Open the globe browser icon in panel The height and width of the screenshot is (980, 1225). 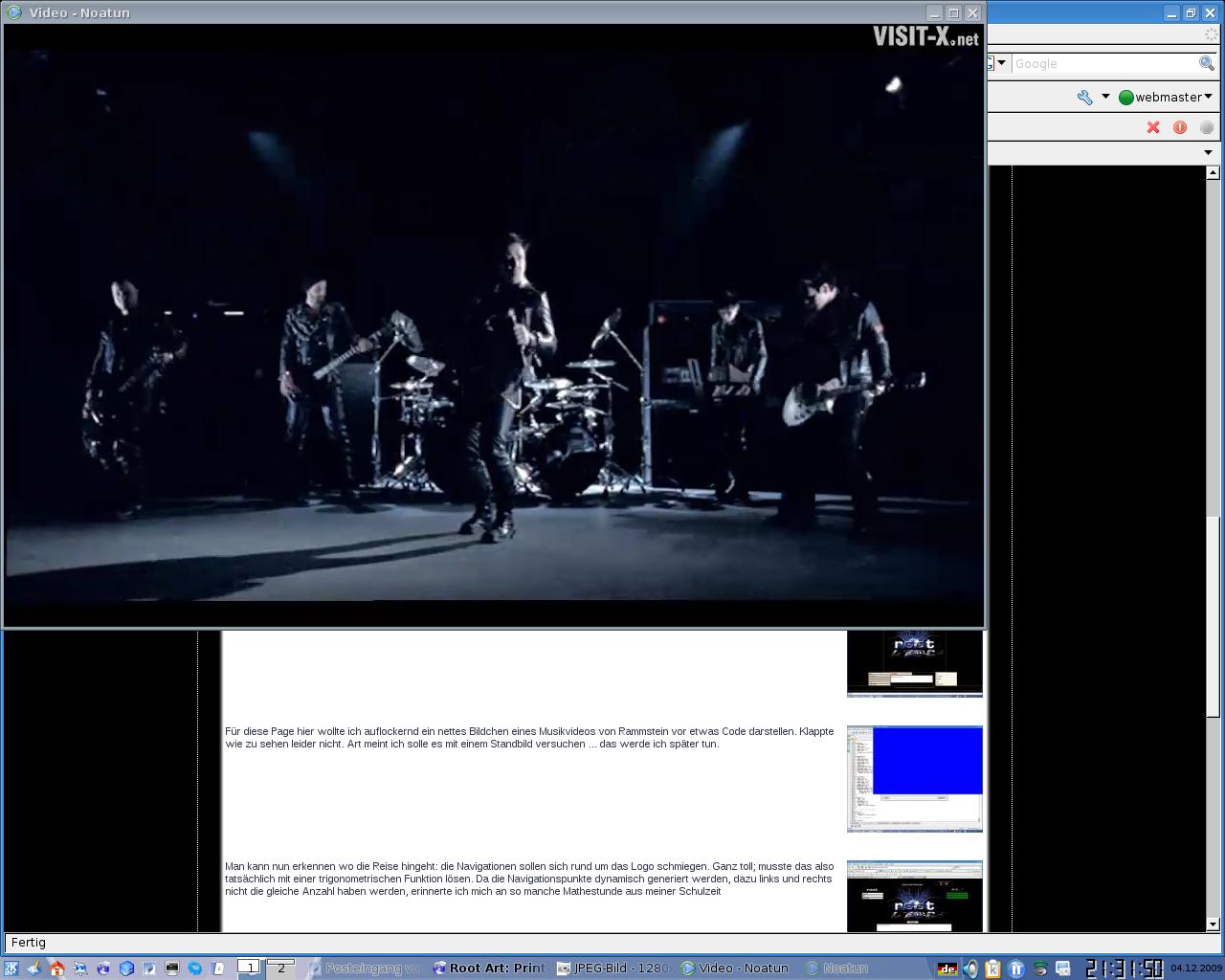click(103, 969)
